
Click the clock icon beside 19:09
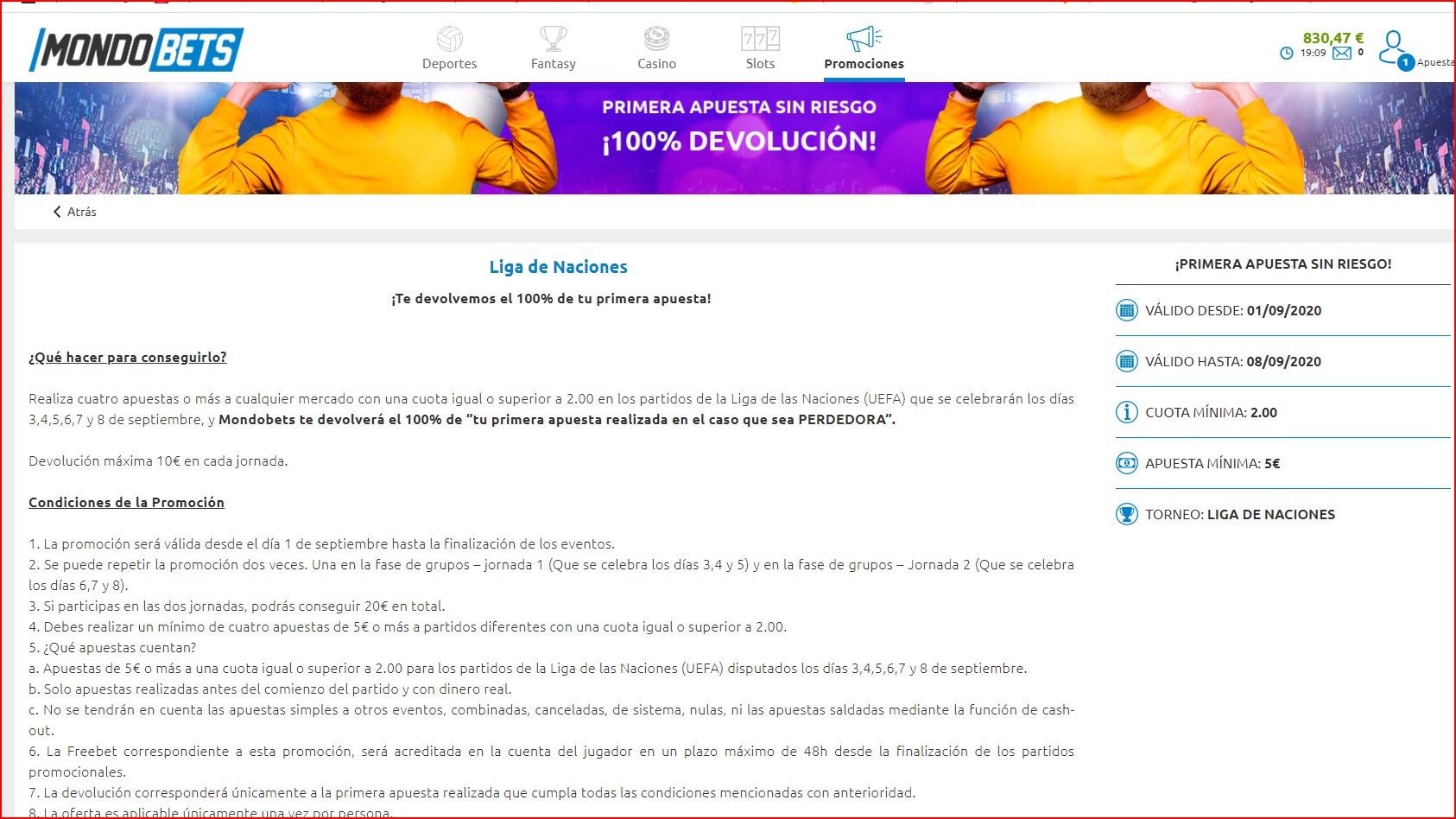coord(1286,54)
